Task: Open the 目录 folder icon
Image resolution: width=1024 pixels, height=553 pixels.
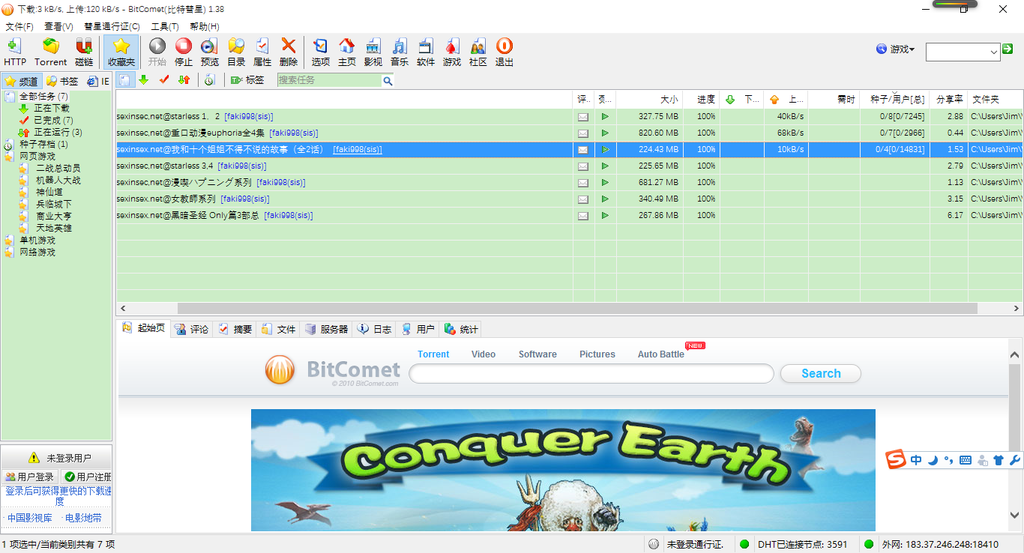Action: [236, 52]
